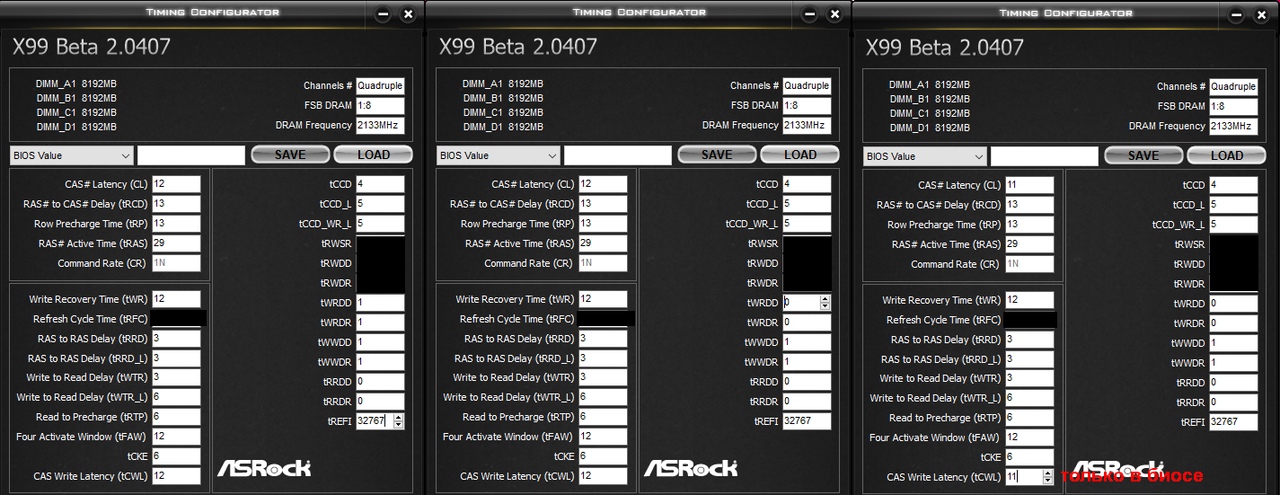Click tRRD_L value field in right window
The image size is (1280, 495).
point(1029,359)
